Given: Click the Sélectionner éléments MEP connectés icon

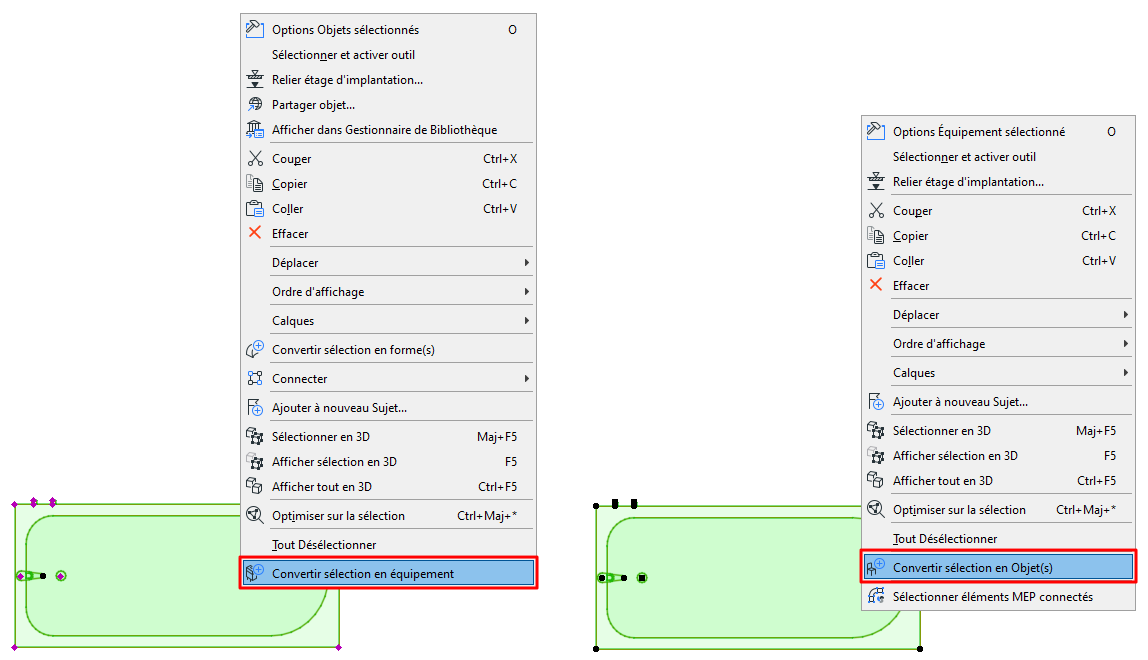Looking at the screenshot, I should click(x=876, y=596).
